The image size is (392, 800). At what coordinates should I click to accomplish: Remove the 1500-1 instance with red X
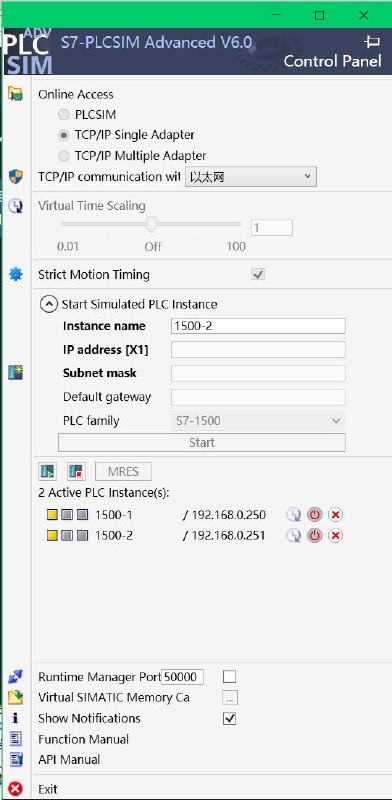[335, 514]
